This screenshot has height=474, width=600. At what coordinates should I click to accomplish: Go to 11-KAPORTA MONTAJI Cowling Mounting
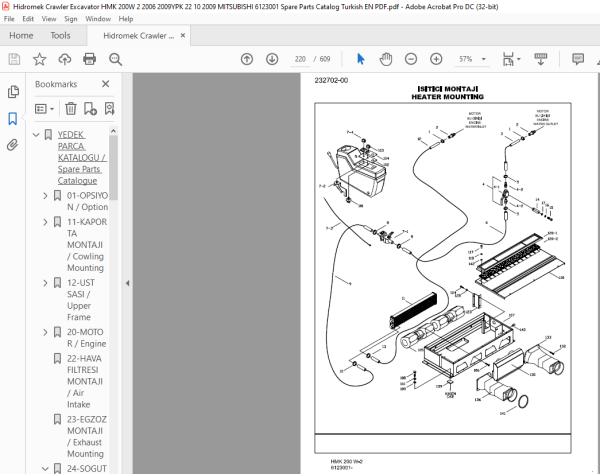point(87,245)
